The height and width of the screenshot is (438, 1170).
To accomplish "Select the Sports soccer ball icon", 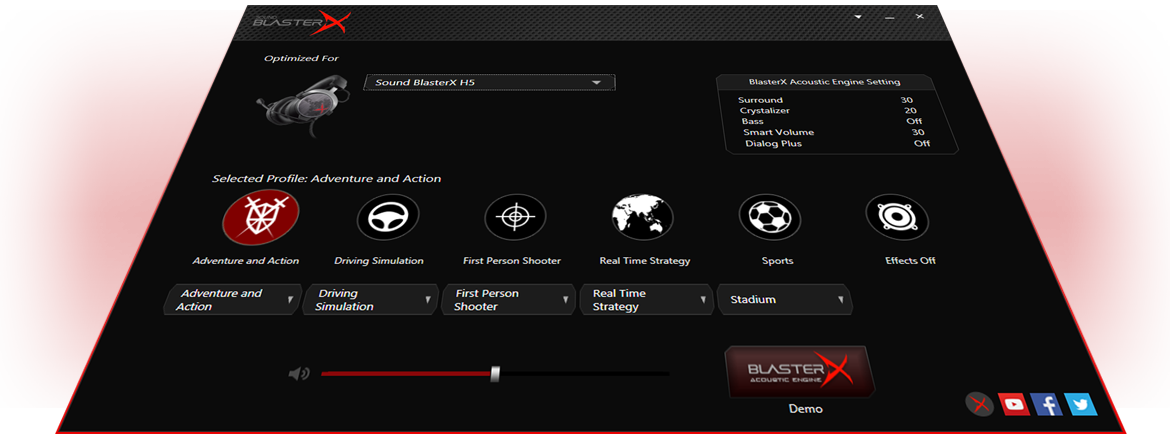I will (770, 217).
